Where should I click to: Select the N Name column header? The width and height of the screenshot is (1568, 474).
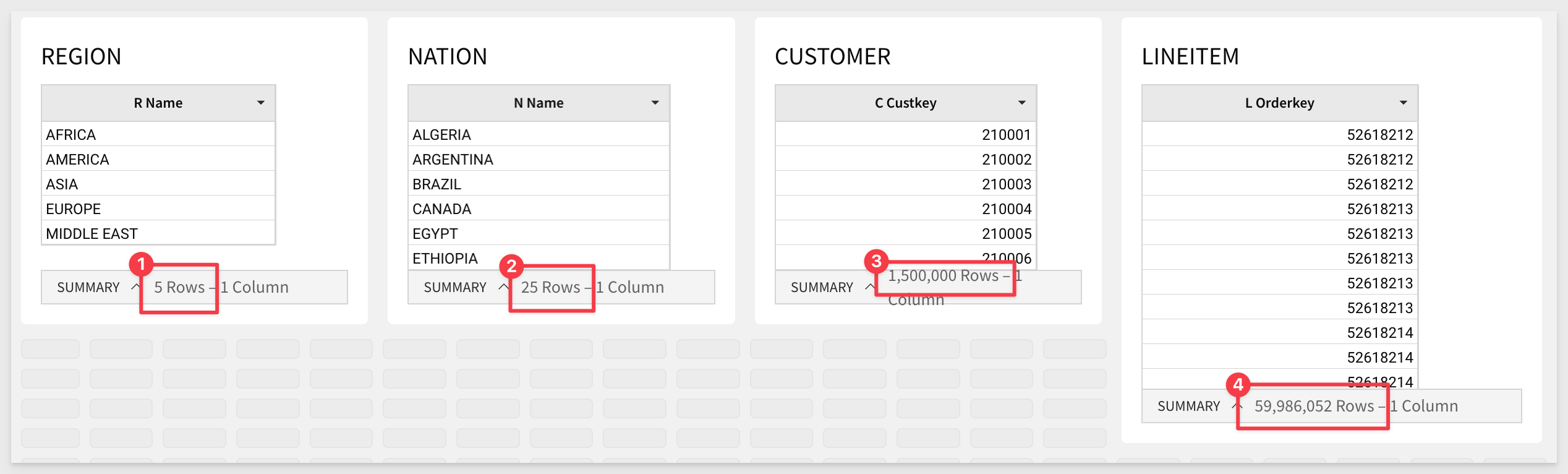(539, 103)
